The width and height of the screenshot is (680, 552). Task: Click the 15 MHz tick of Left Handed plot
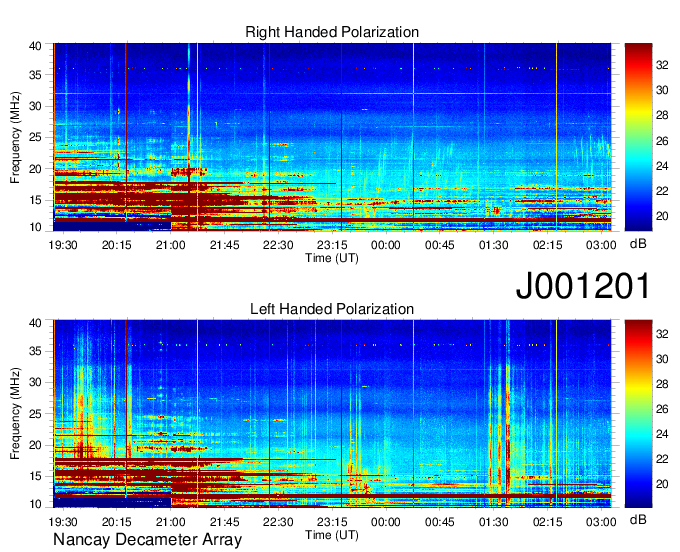35,476
